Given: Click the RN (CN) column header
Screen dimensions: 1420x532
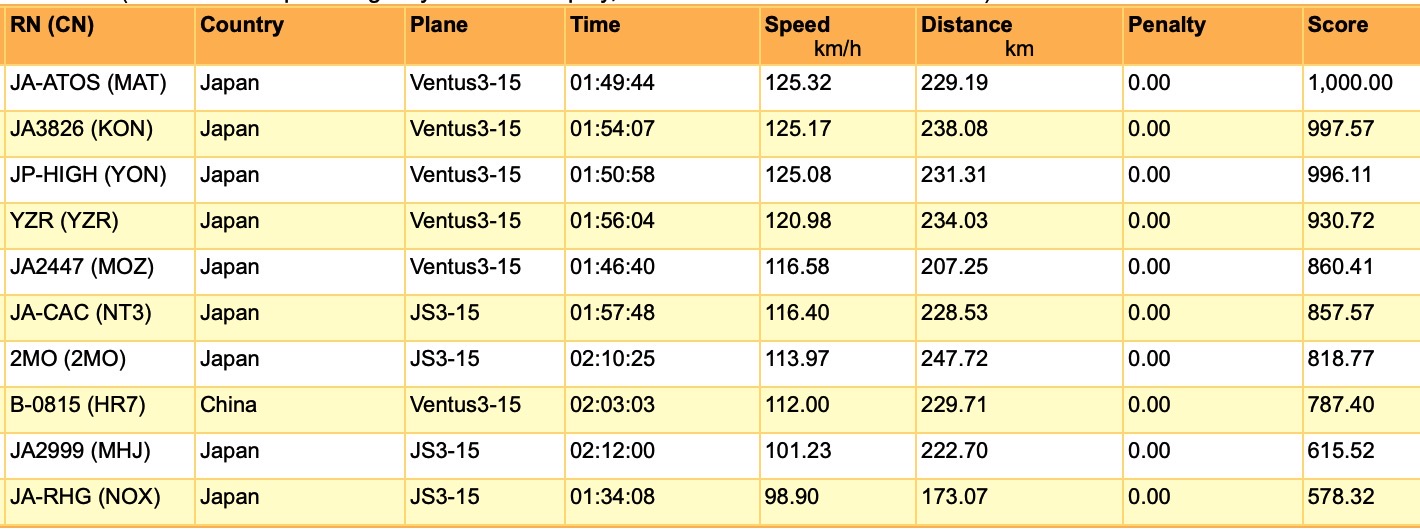Looking at the screenshot, I should click(x=52, y=25).
